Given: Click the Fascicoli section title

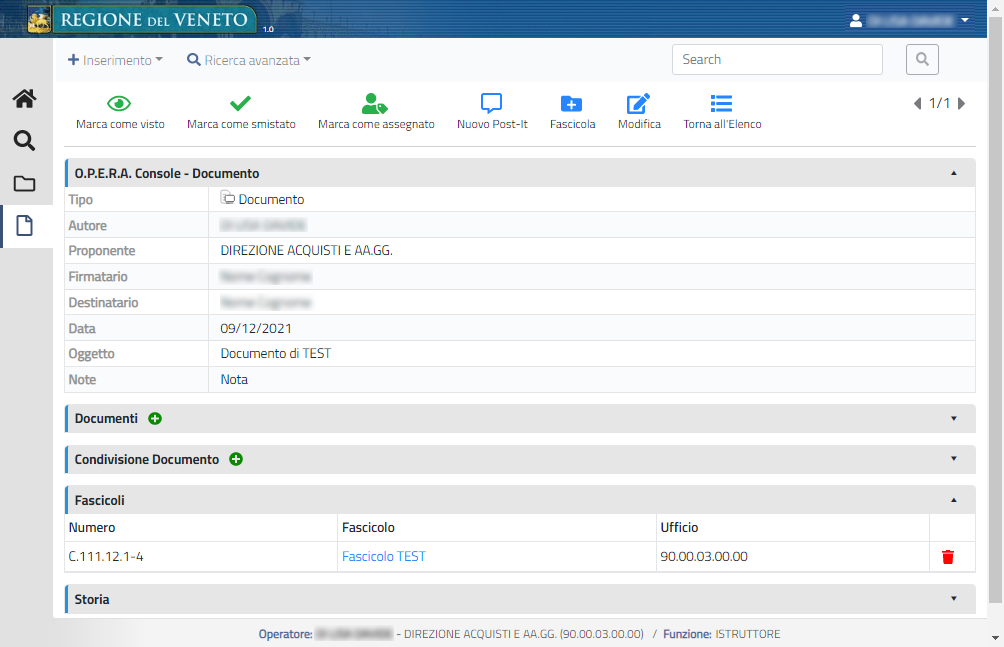Looking at the screenshot, I should point(99,500).
